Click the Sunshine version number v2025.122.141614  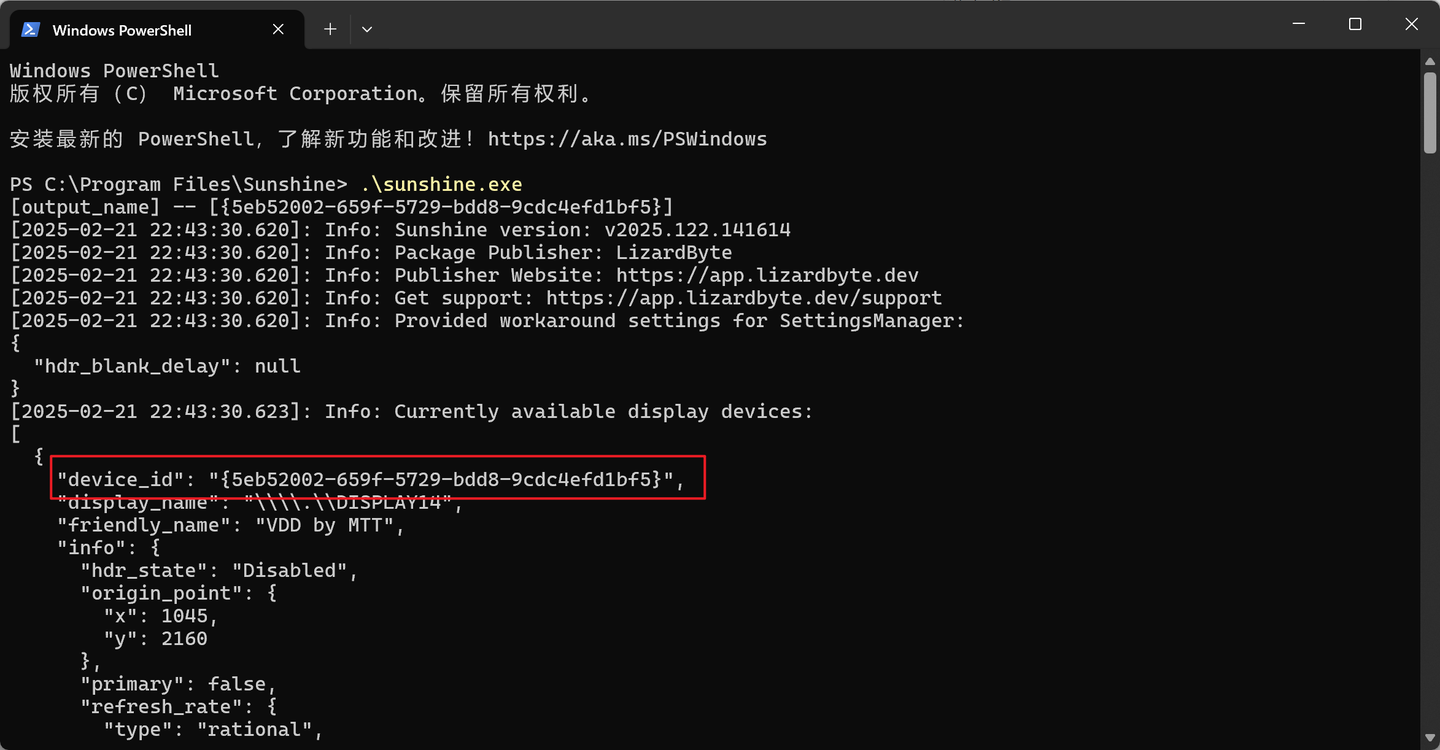coord(697,230)
